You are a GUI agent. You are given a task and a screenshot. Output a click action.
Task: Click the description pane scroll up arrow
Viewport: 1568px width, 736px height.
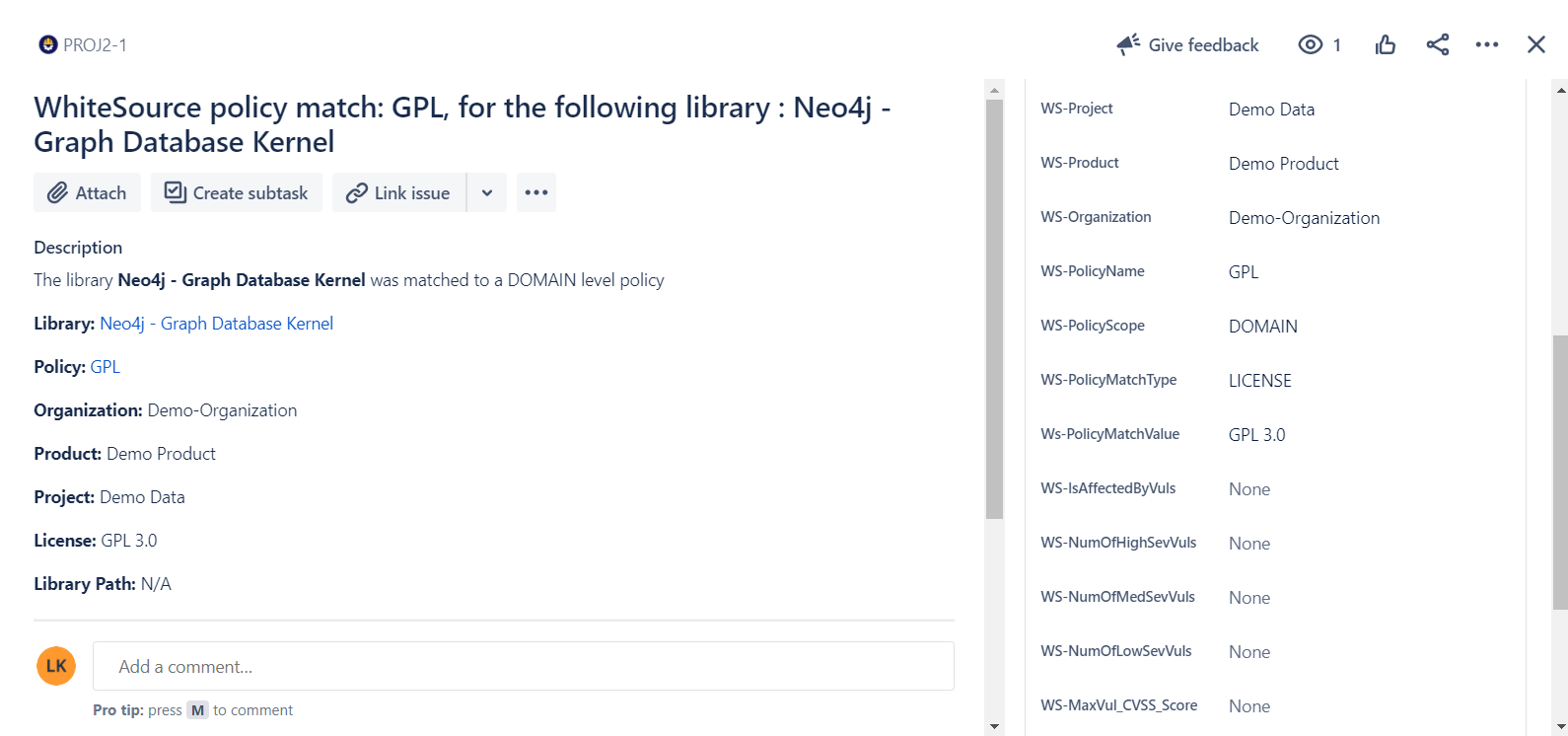click(994, 89)
